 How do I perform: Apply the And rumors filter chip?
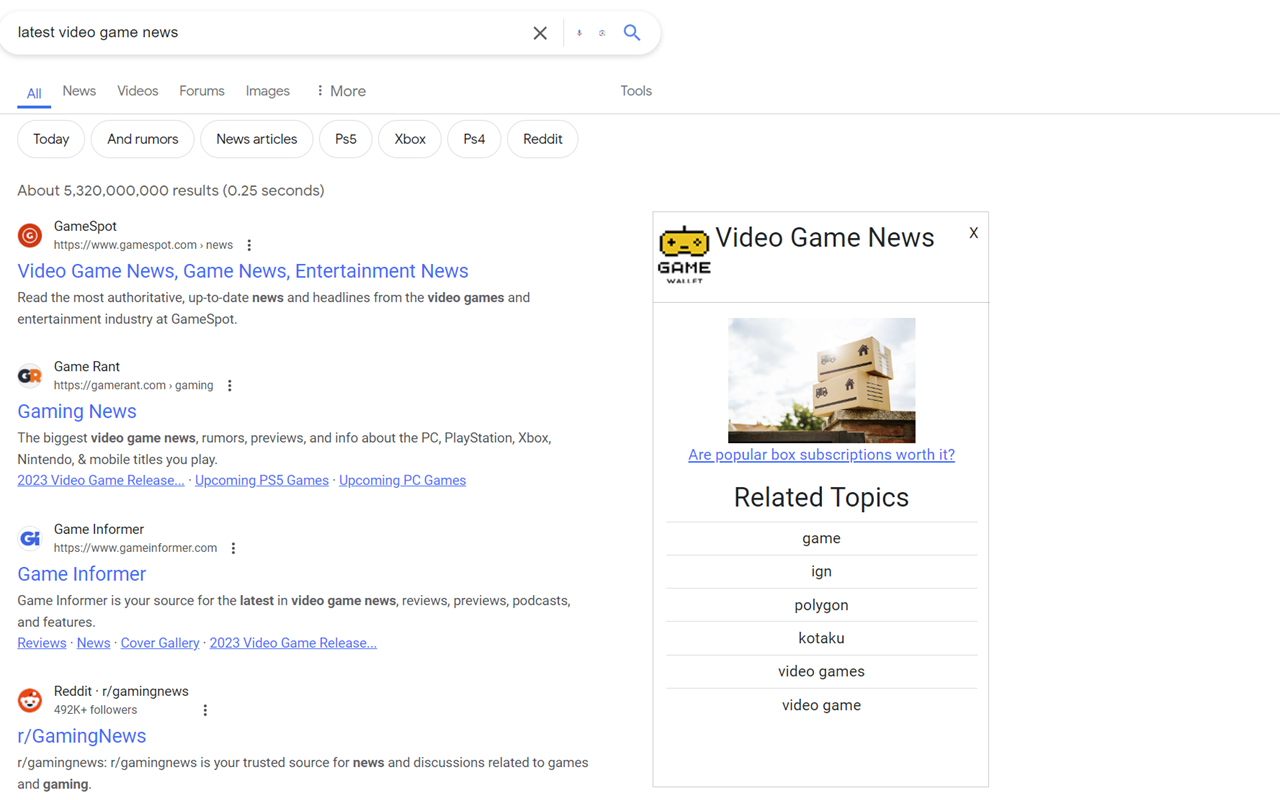coord(143,139)
